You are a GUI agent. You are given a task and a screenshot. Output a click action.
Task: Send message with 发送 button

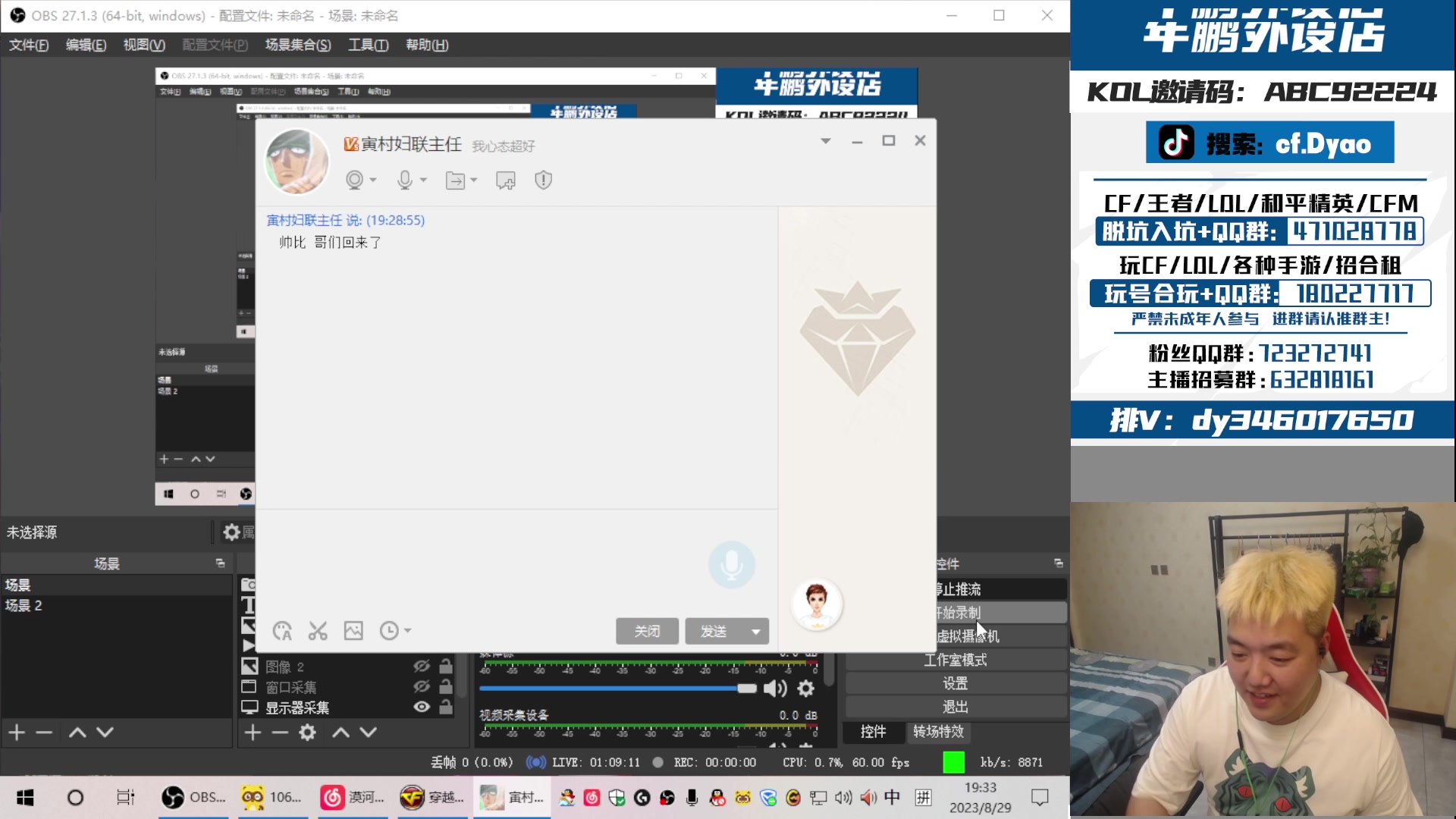coord(714,632)
